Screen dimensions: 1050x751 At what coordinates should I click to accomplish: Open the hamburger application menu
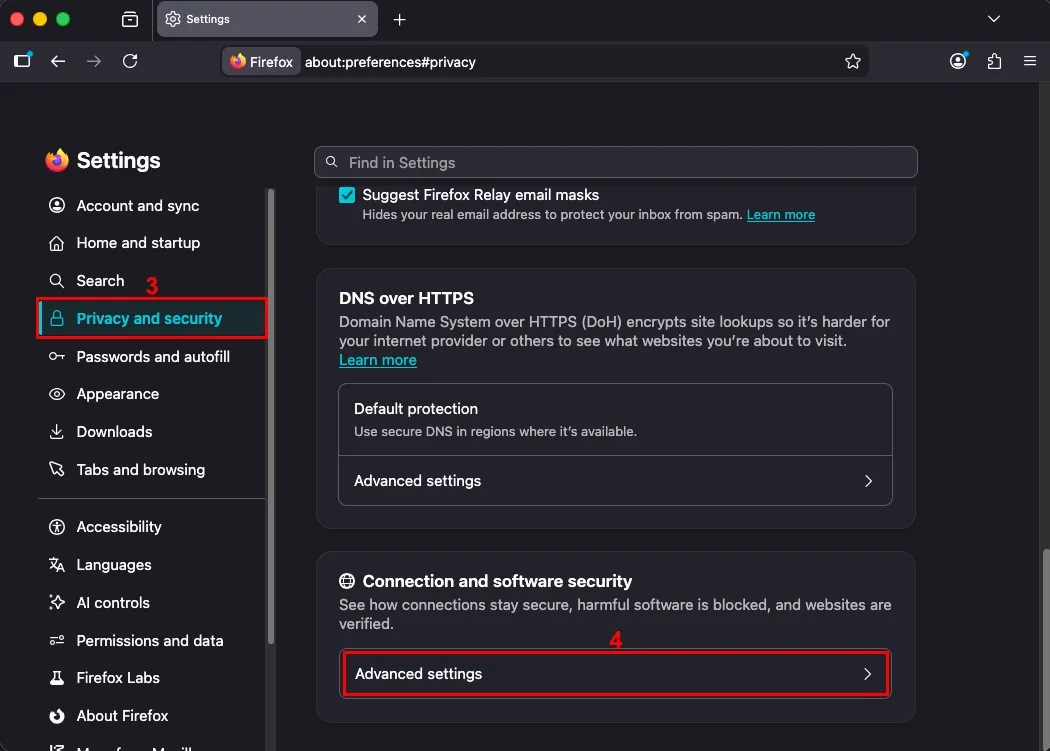tap(1030, 62)
